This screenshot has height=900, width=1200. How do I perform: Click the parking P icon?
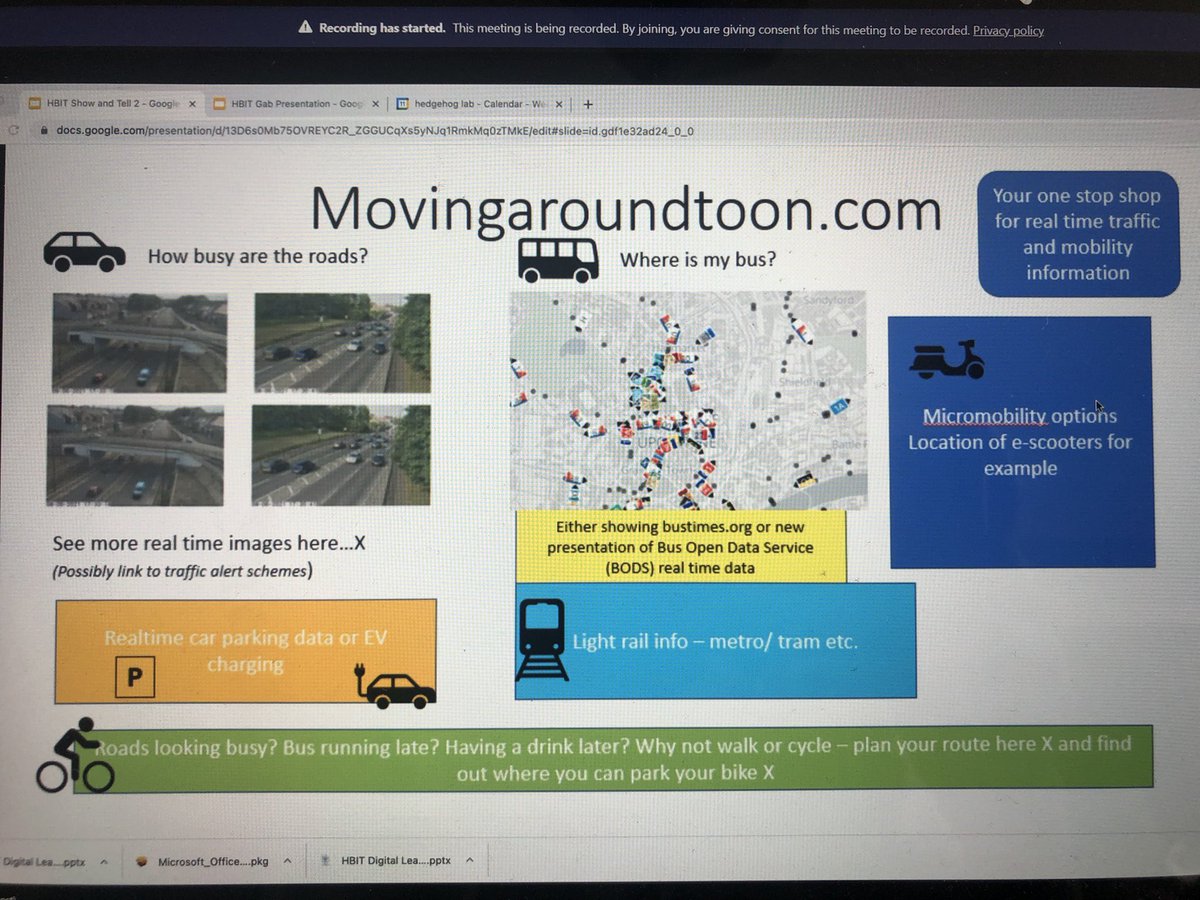pyautogui.click(x=133, y=677)
